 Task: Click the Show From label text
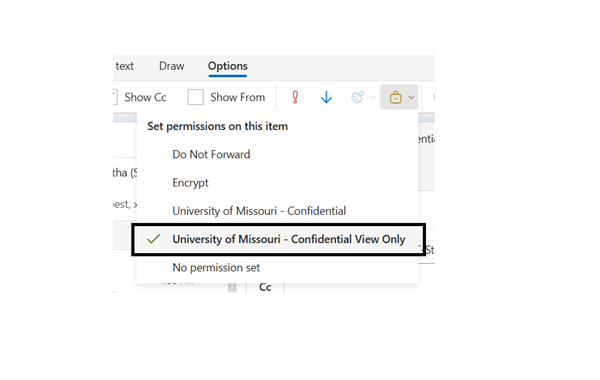[x=237, y=97]
